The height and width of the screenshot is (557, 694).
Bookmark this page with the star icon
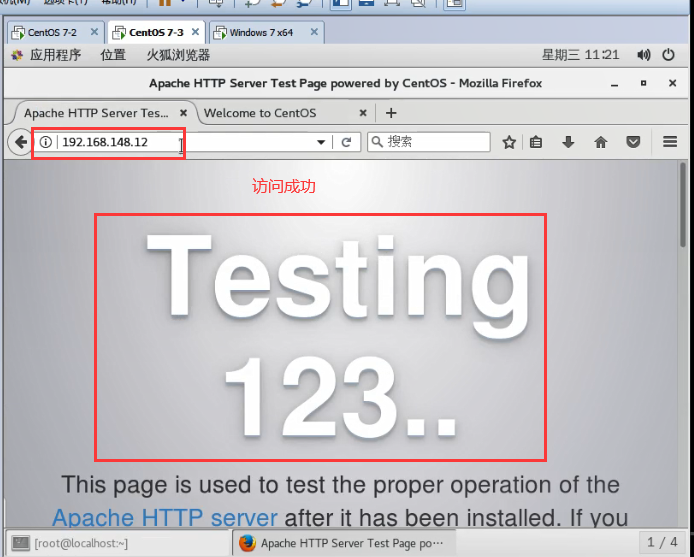509,142
